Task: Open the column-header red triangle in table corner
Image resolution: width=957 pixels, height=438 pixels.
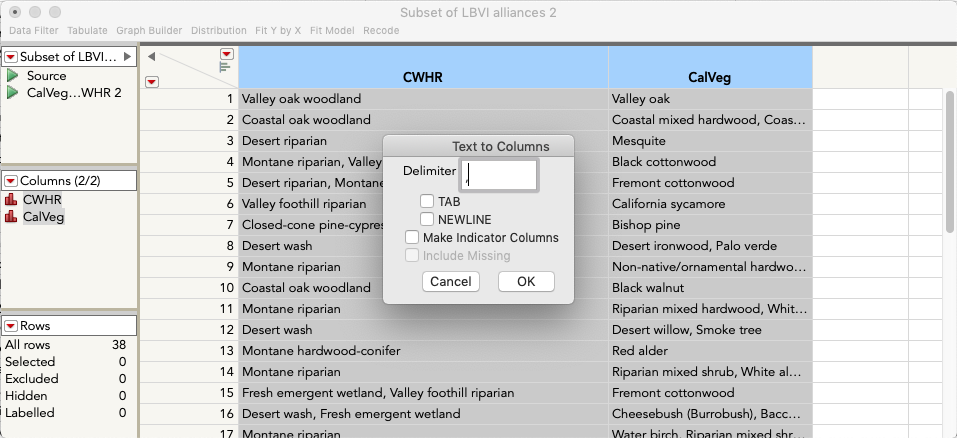Action: 151,82
